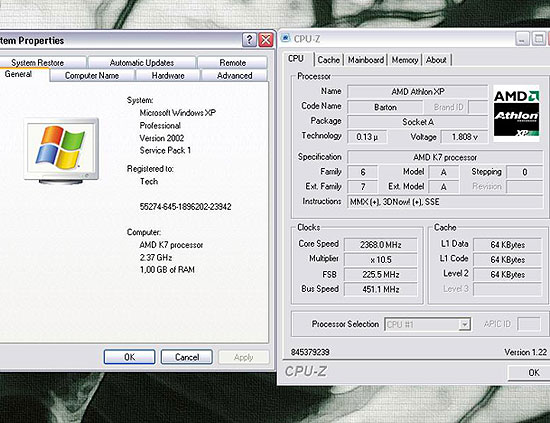This screenshot has width=550, height=423.
Task: Switch to the Cache tab in CPU-Z
Action: pos(329,60)
